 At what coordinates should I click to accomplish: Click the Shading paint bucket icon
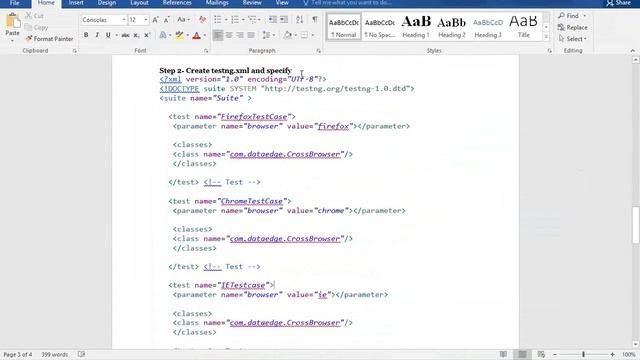(287, 35)
